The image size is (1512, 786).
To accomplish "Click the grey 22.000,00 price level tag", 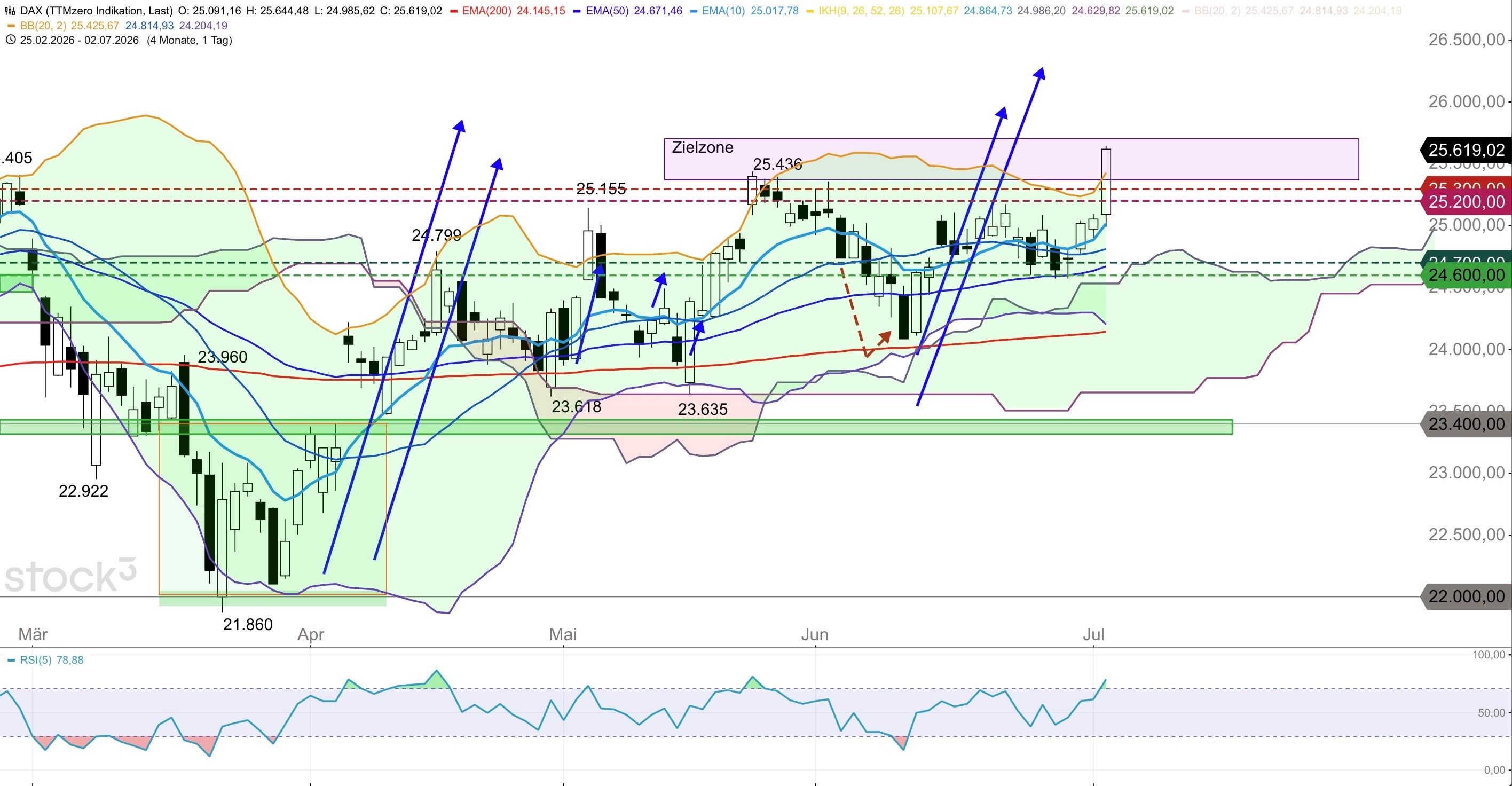I will tap(1466, 596).
